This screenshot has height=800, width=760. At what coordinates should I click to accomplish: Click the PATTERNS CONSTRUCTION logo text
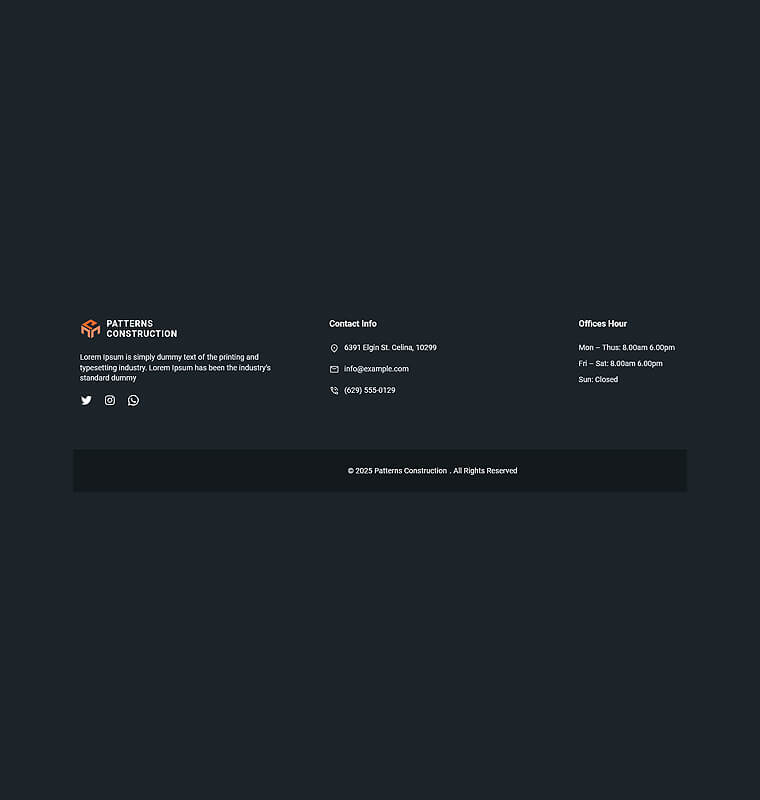142,329
